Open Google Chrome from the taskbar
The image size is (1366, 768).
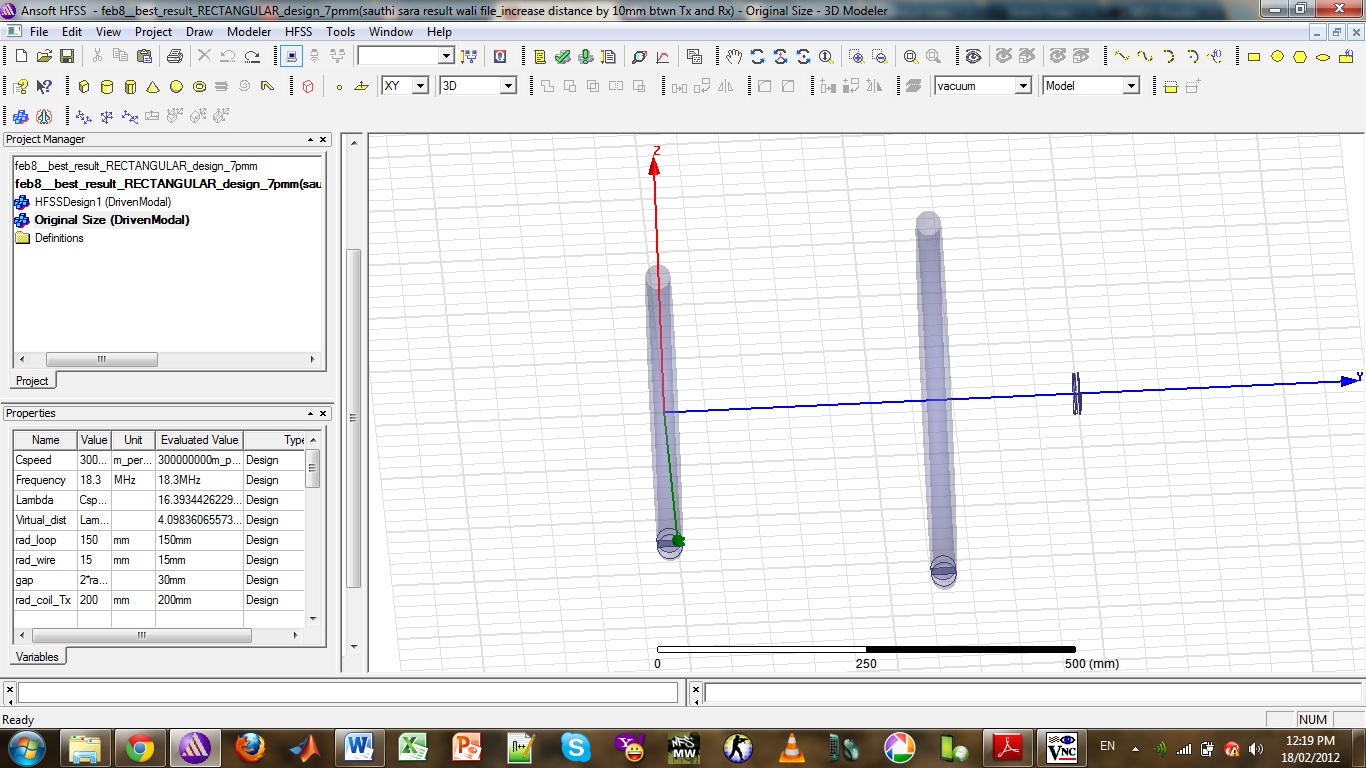(x=139, y=748)
